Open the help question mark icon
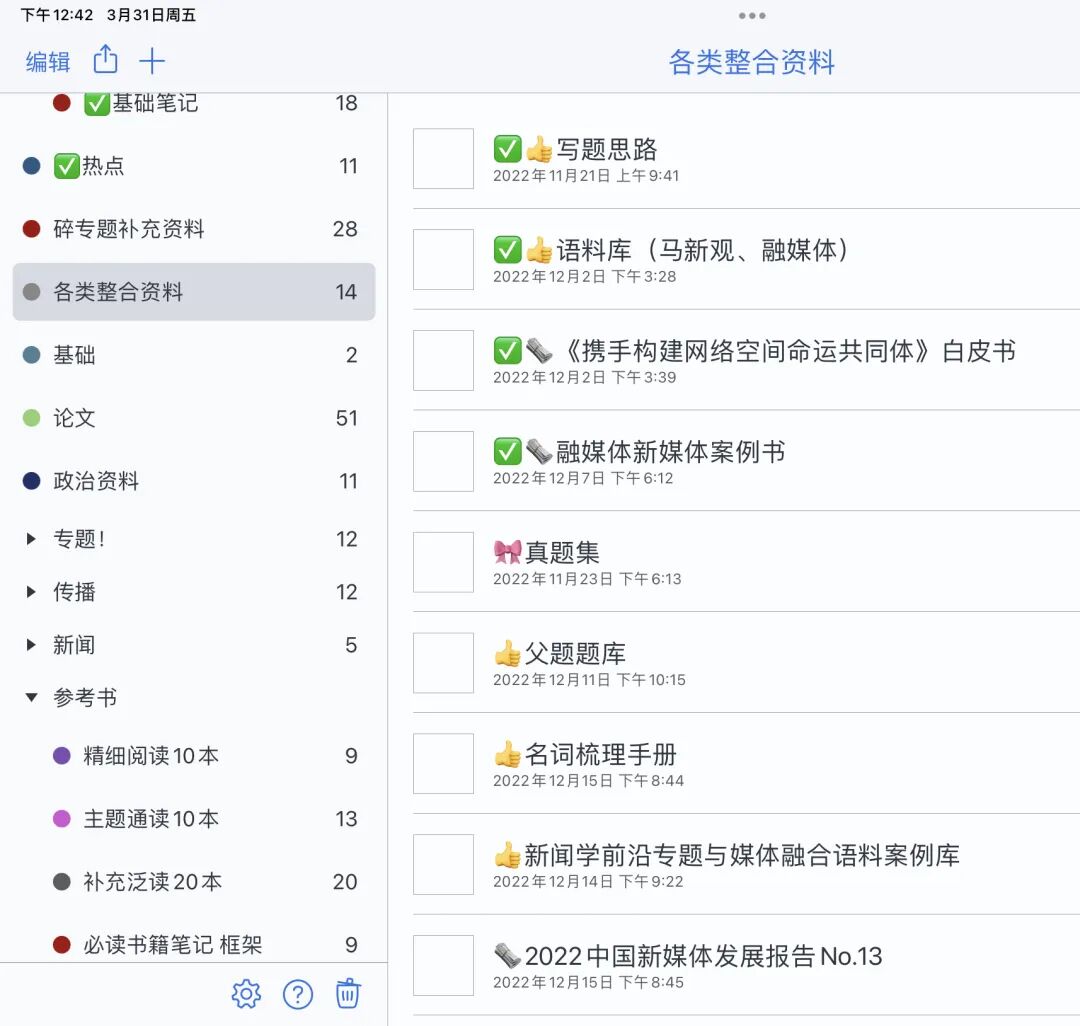 pos(297,994)
